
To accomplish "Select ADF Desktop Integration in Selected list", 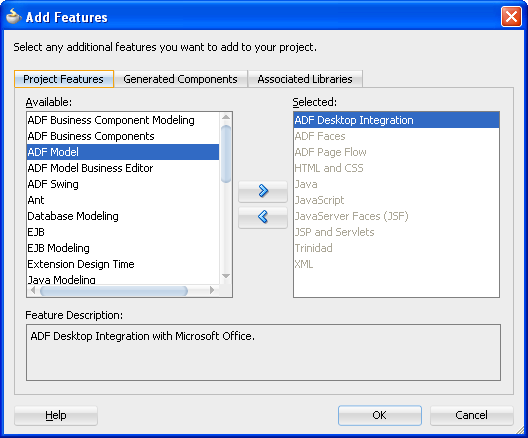I will pyautogui.click(x=396, y=120).
